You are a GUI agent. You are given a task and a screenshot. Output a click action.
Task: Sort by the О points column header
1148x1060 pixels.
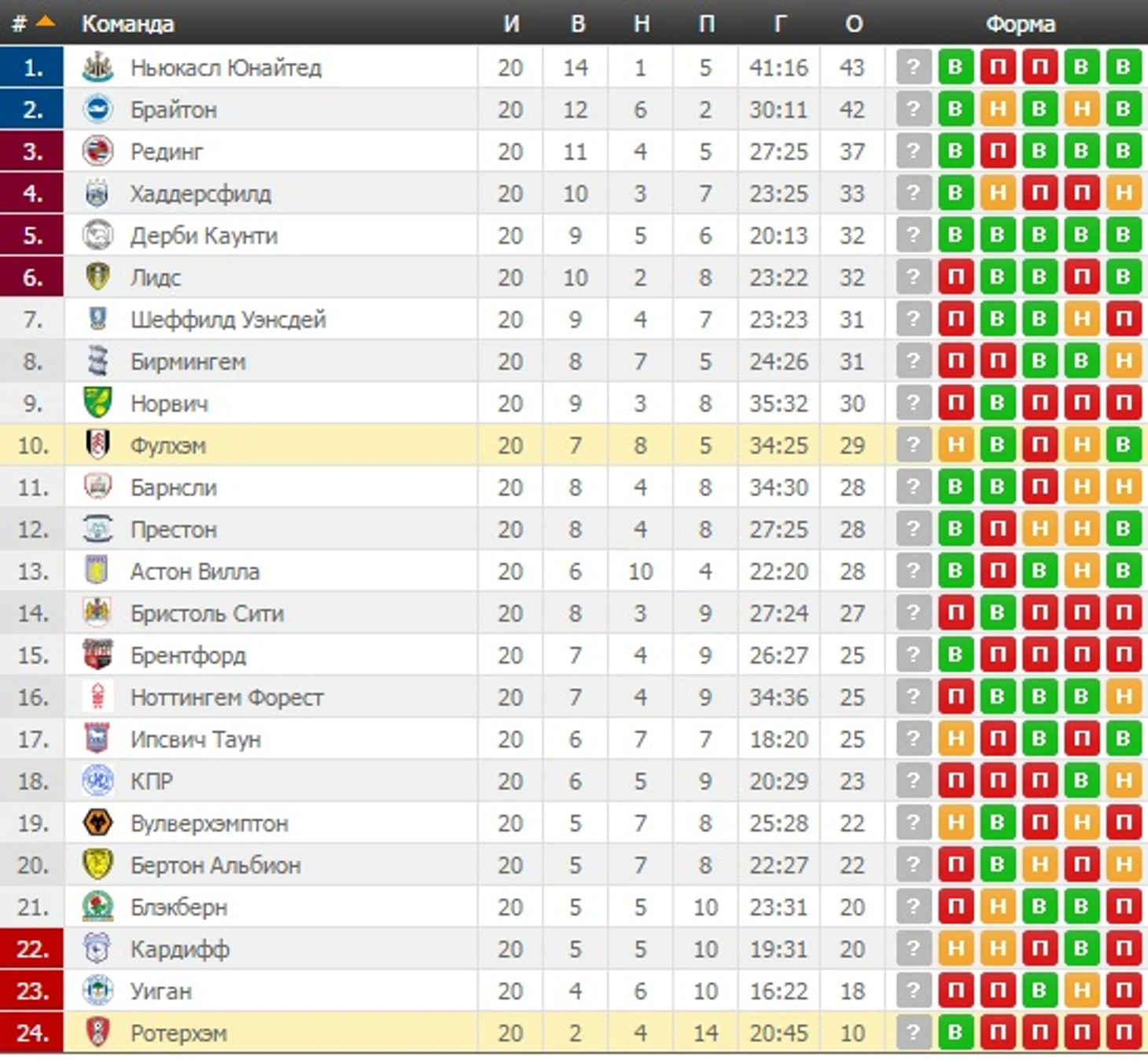[854, 24]
